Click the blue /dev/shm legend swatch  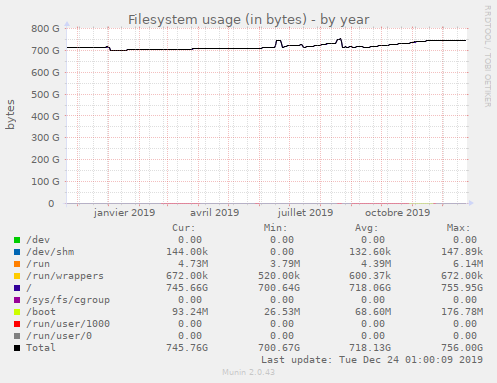coord(17,252)
